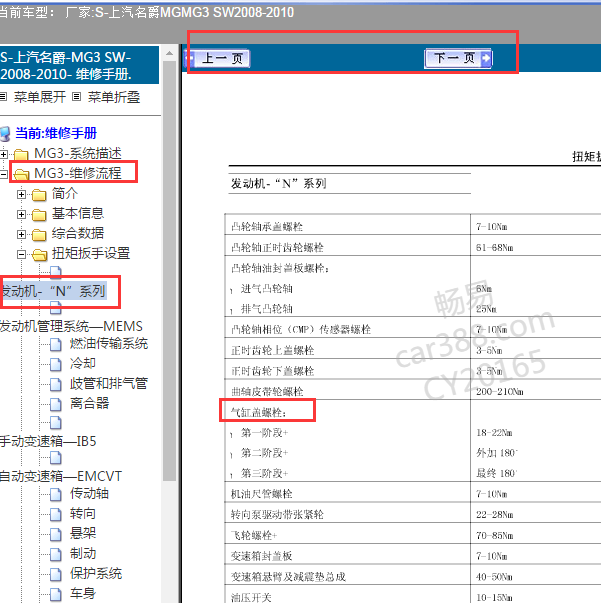The width and height of the screenshot is (601, 603).
Task: Click the 综合数据 folder icon
Action: tap(39, 235)
